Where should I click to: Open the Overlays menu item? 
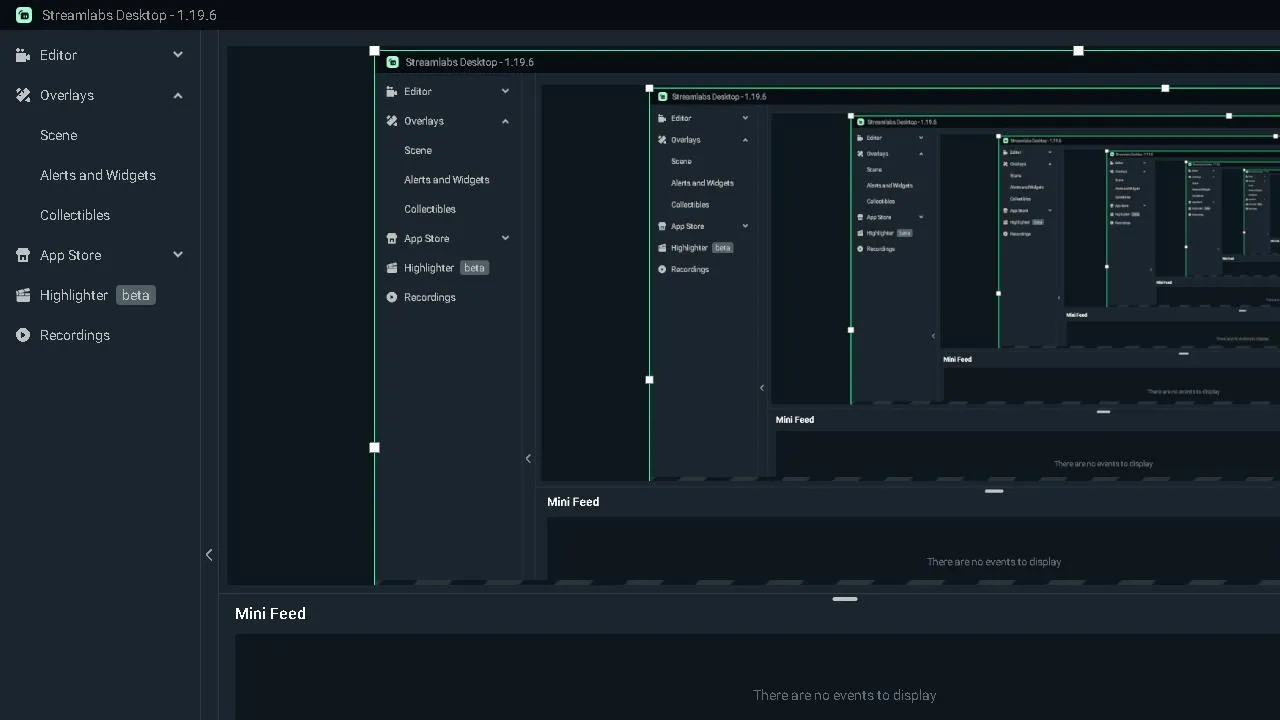(67, 95)
